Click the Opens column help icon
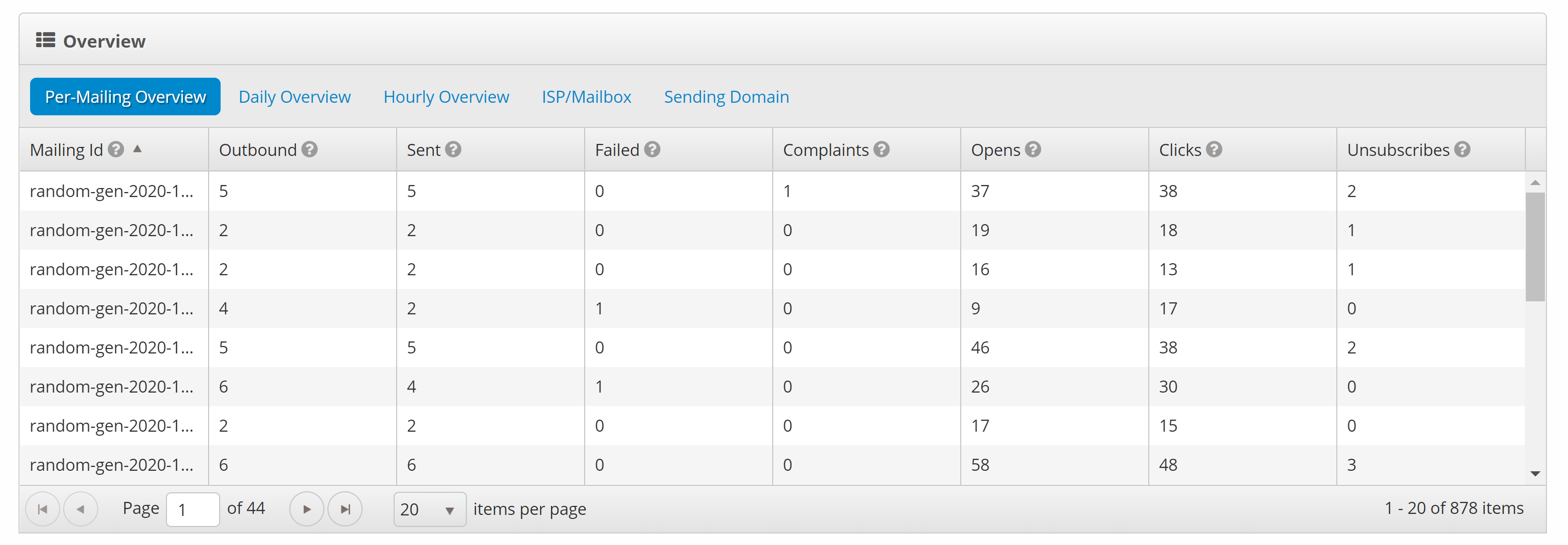Viewport: 1568px width, 545px height. point(1032,149)
